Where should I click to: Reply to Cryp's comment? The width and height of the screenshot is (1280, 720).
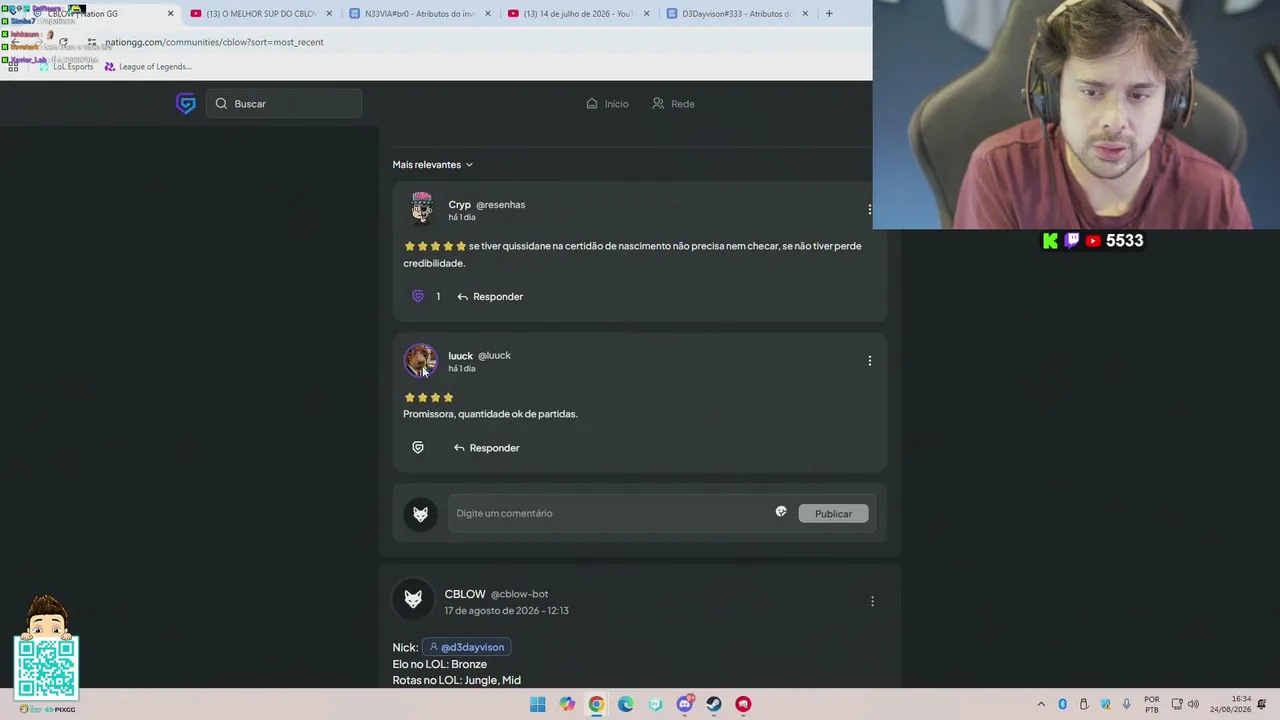490,297
